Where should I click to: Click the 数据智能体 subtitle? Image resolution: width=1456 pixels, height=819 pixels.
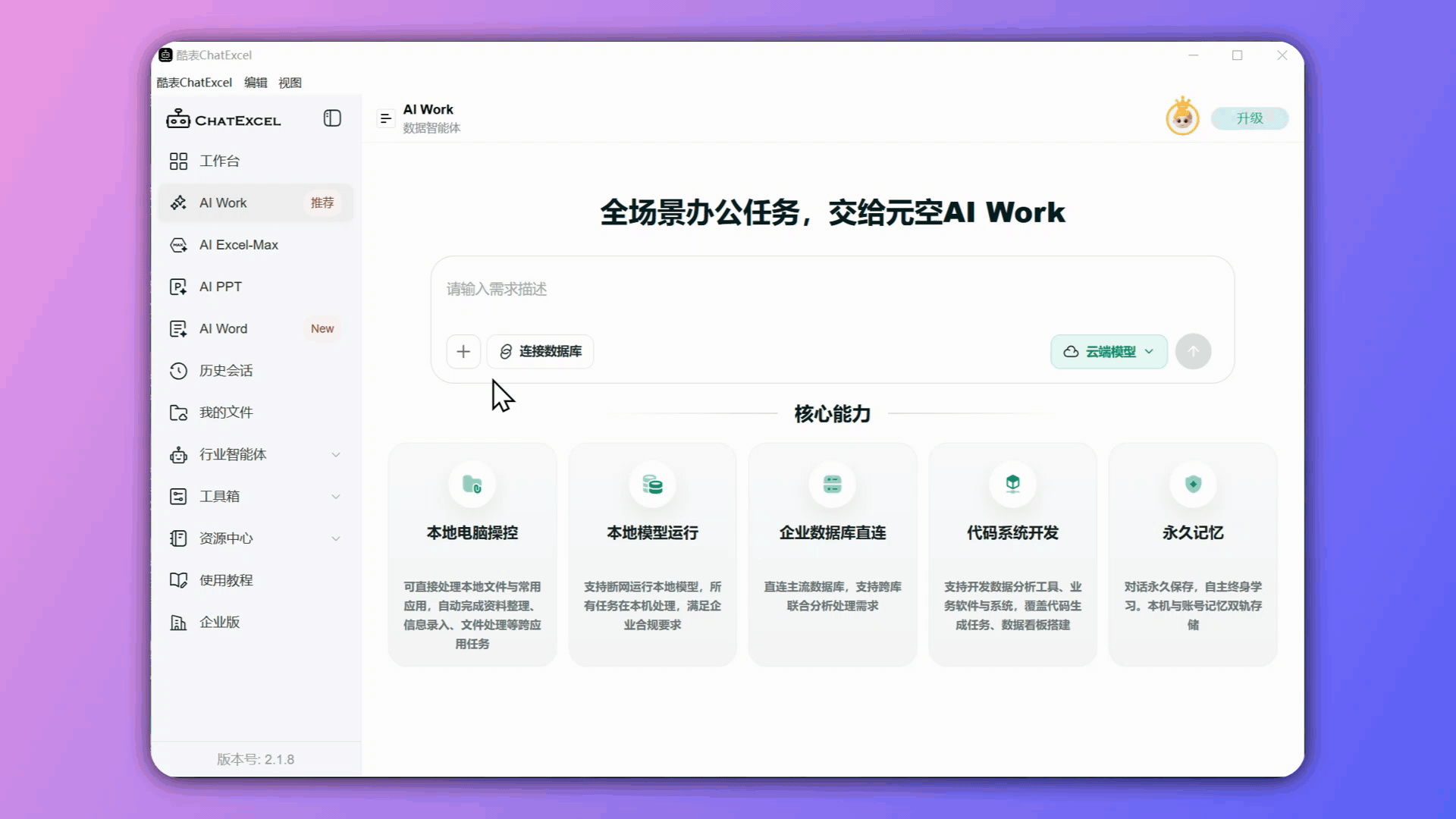(431, 128)
